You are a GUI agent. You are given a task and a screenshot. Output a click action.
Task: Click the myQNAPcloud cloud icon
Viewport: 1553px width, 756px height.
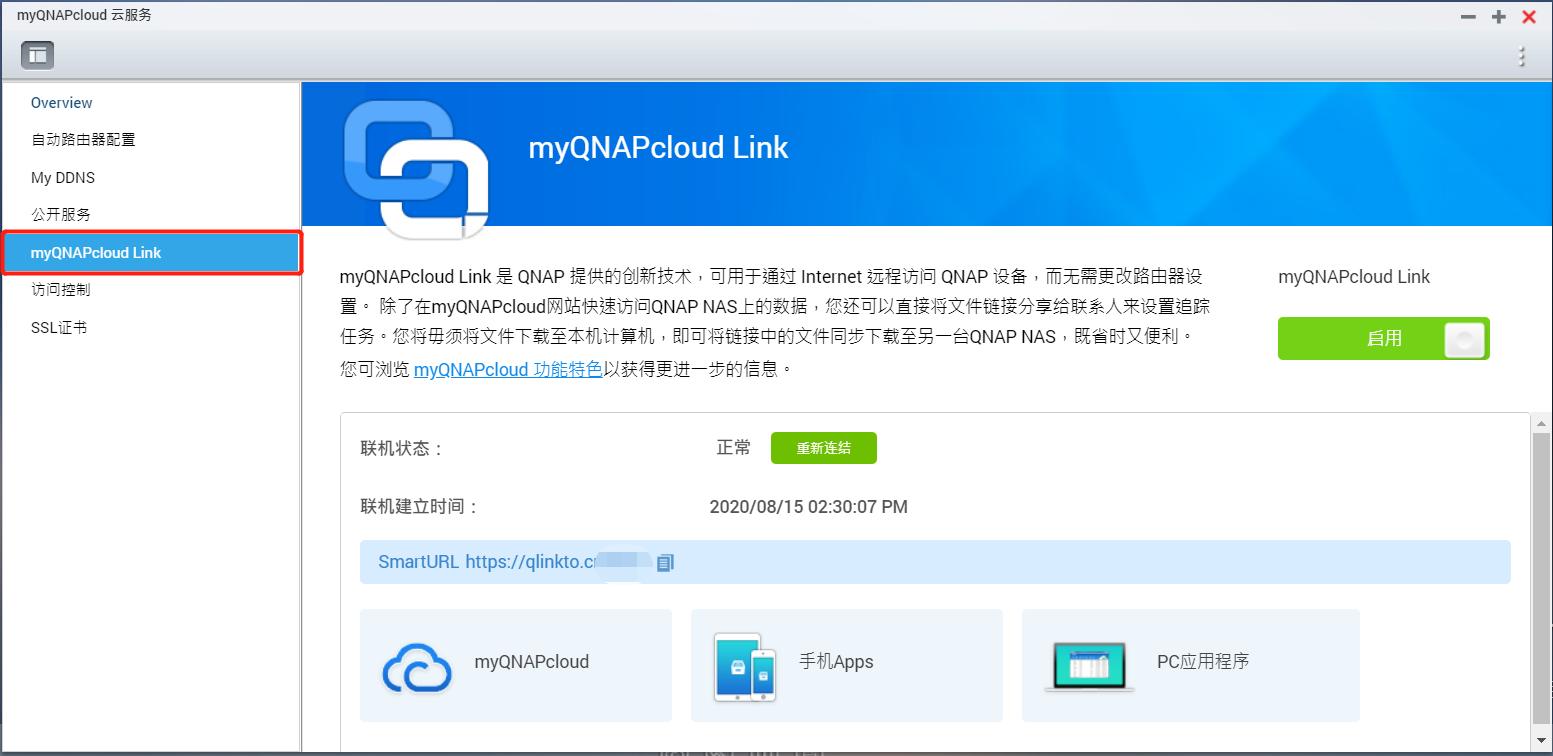click(417, 666)
